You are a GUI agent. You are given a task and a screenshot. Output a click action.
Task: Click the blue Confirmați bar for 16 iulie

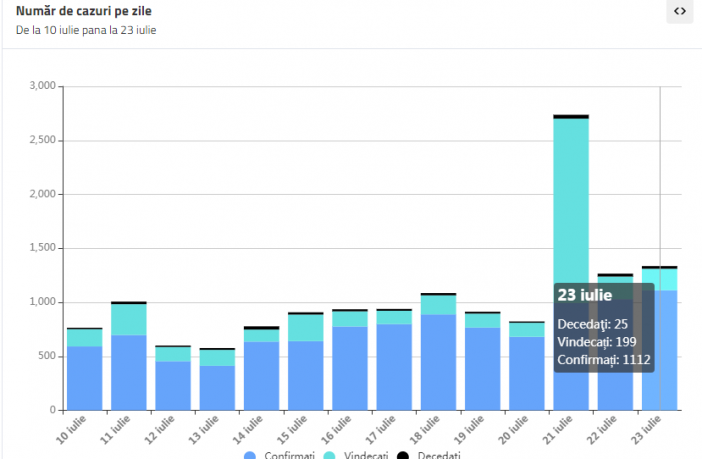(350, 368)
